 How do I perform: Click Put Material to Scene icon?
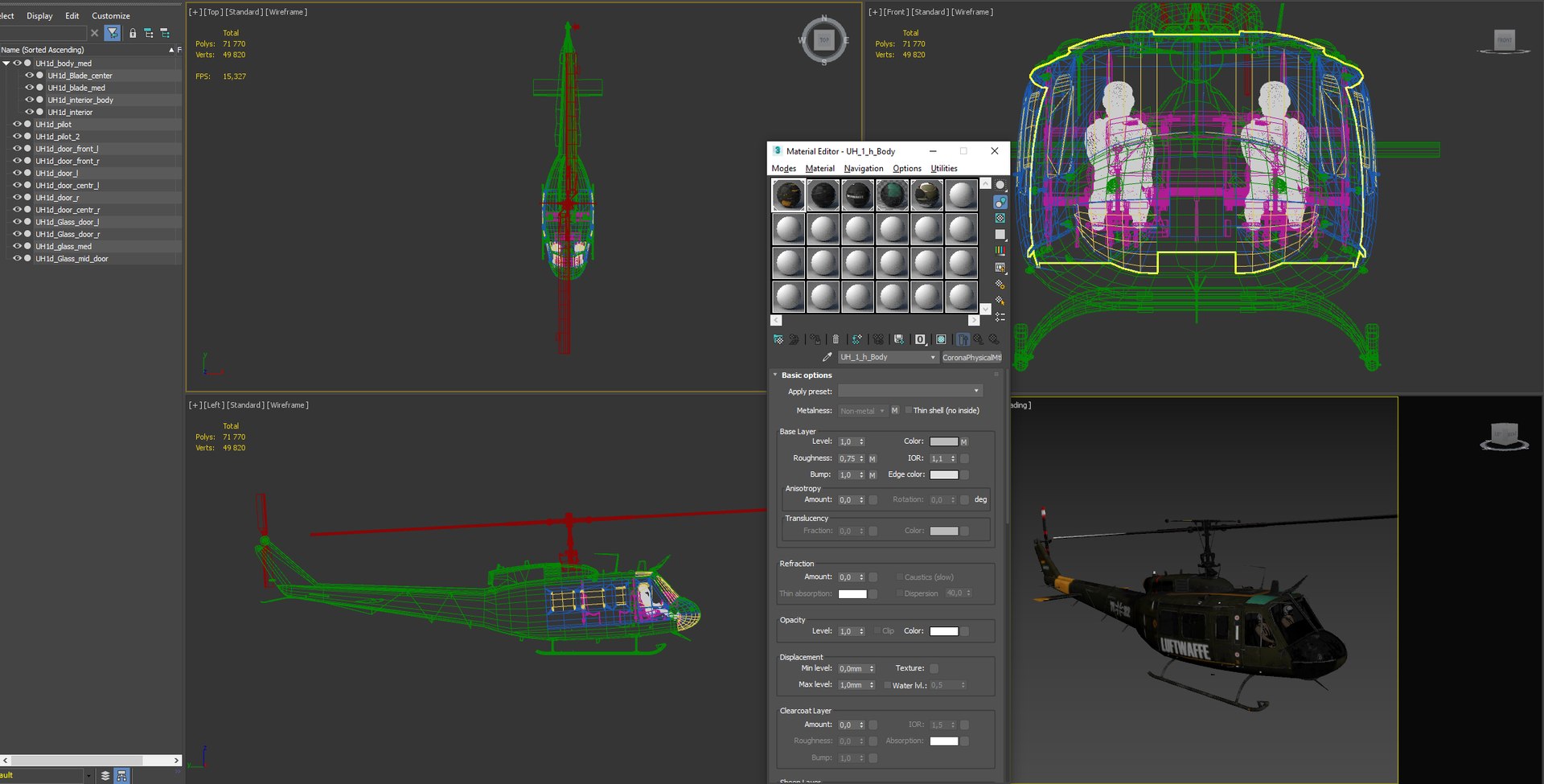coord(794,339)
